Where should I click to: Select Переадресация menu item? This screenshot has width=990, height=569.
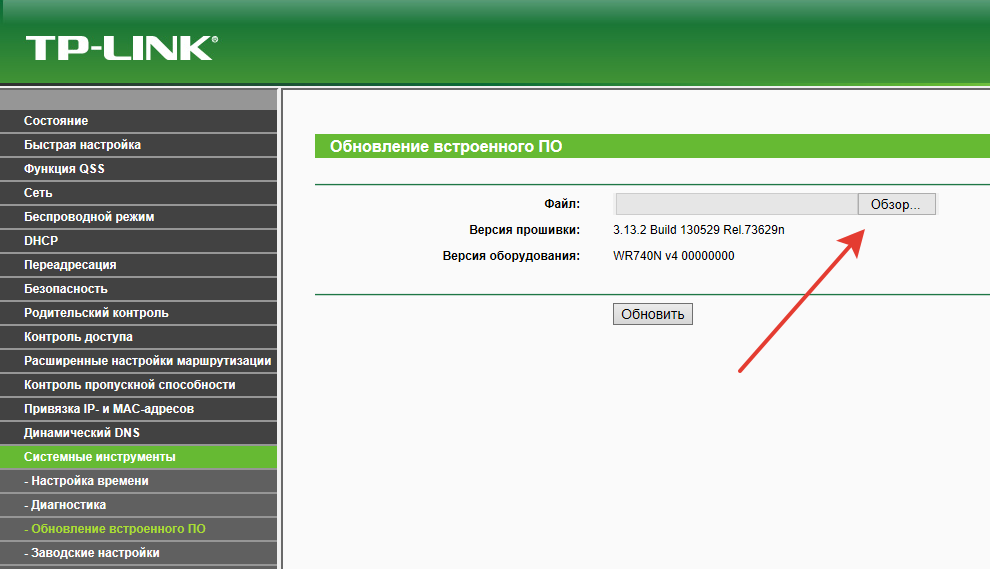pos(138,265)
